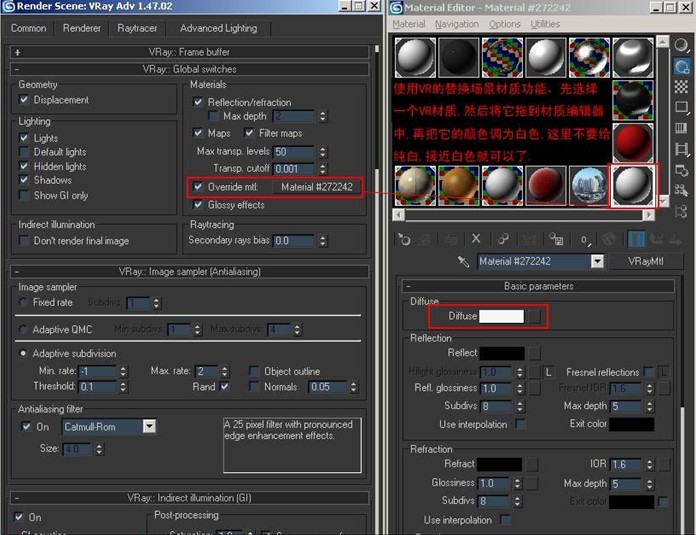Viewport: 696px width, 535px height.
Task: Collapse the VRay:: Image sampler rollout
Action: (x=190, y=272)
